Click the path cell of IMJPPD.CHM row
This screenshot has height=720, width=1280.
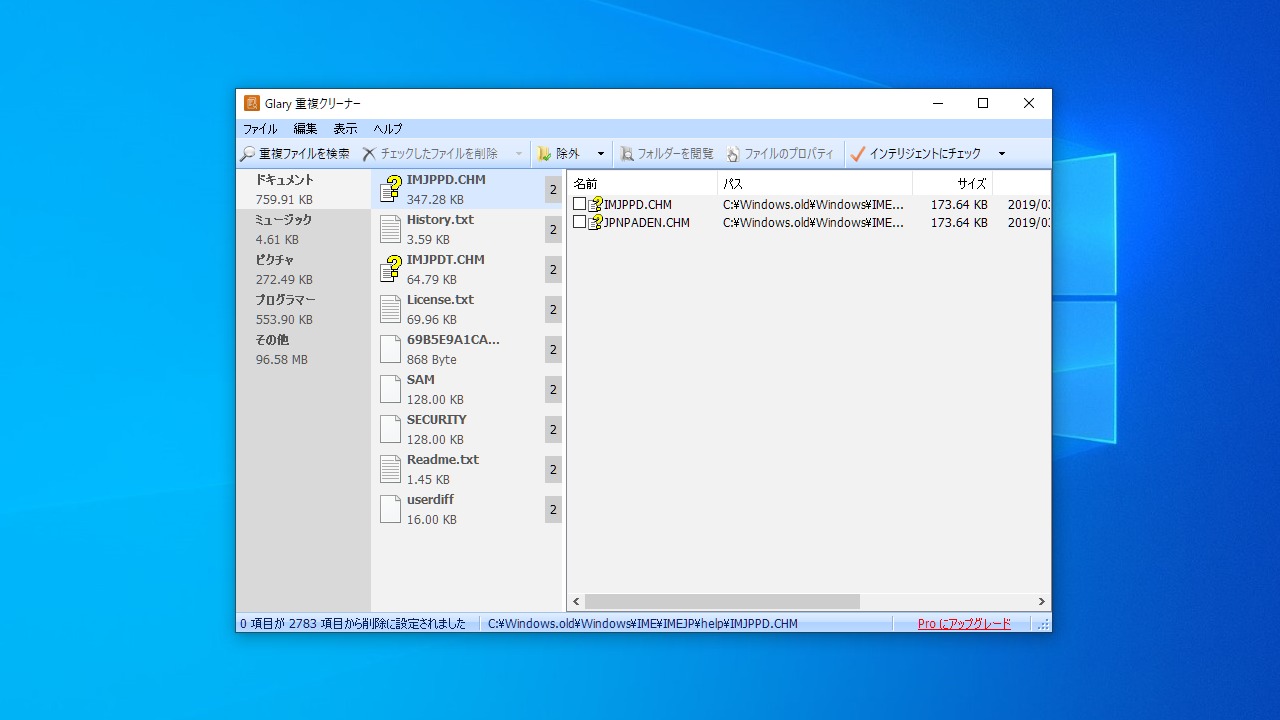click(x=813, y=205)
